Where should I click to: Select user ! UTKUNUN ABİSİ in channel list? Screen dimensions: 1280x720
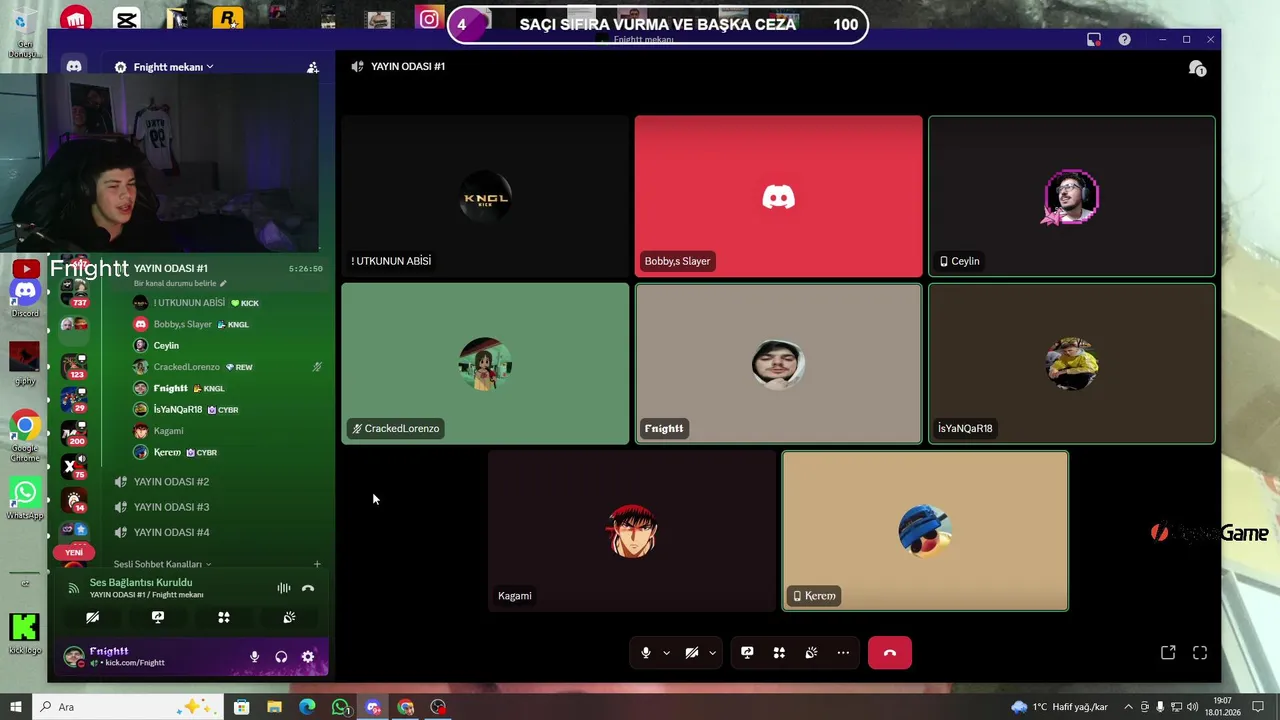coord(190,303)
